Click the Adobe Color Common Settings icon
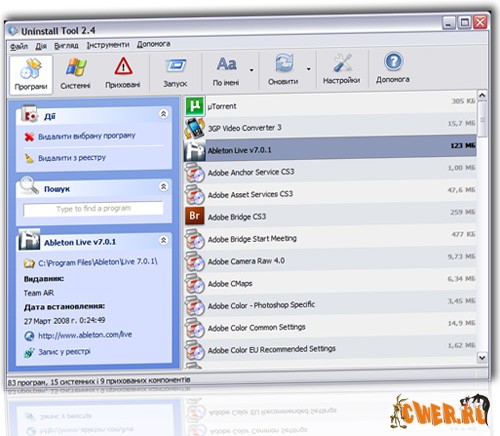500x436 pixels. (x=195, y=328)
